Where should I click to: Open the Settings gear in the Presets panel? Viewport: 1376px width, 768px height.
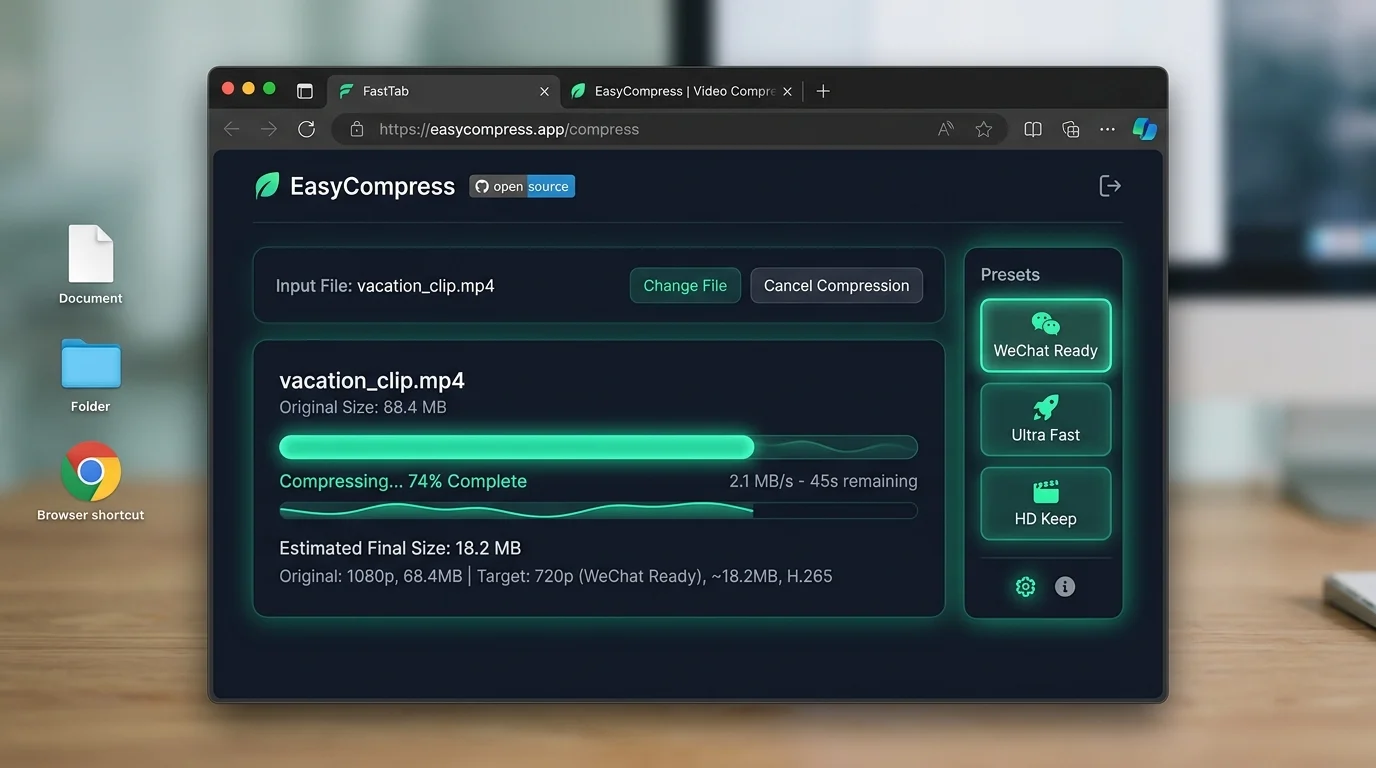[1025, 587]
